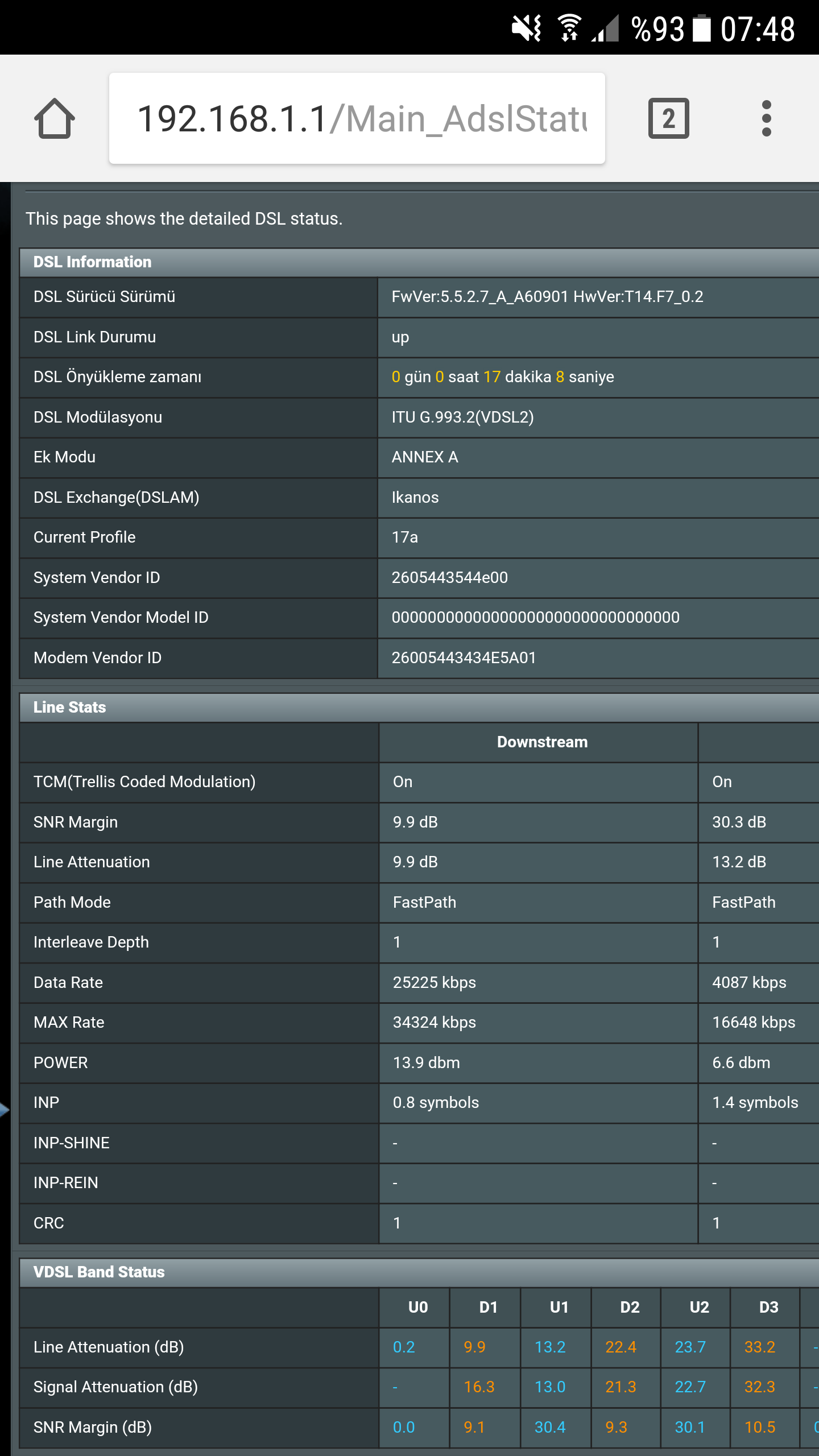Tap the Wi-Fi status icon

pos(569,28)
